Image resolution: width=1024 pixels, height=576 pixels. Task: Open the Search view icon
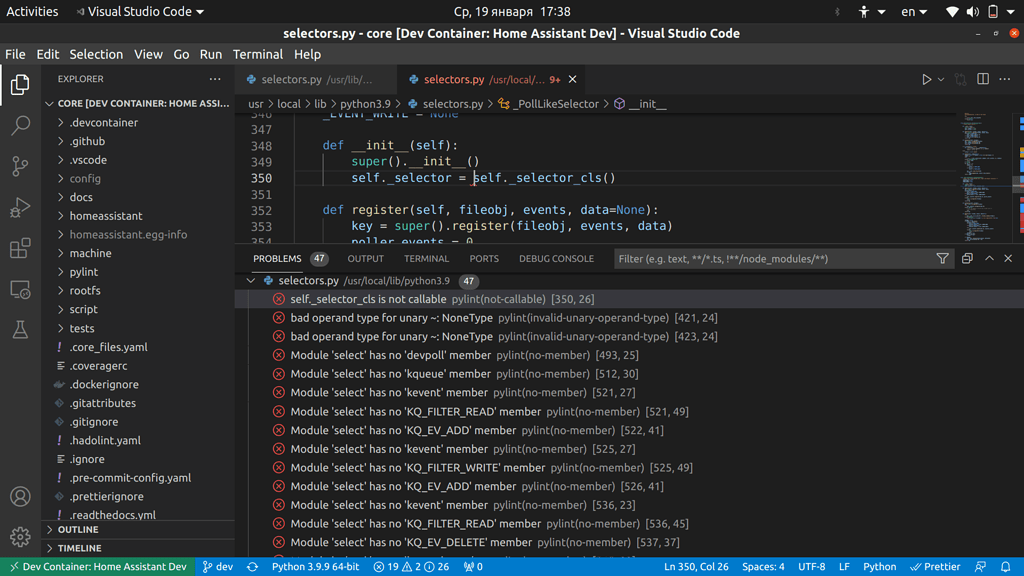click(x=20, y=125)
